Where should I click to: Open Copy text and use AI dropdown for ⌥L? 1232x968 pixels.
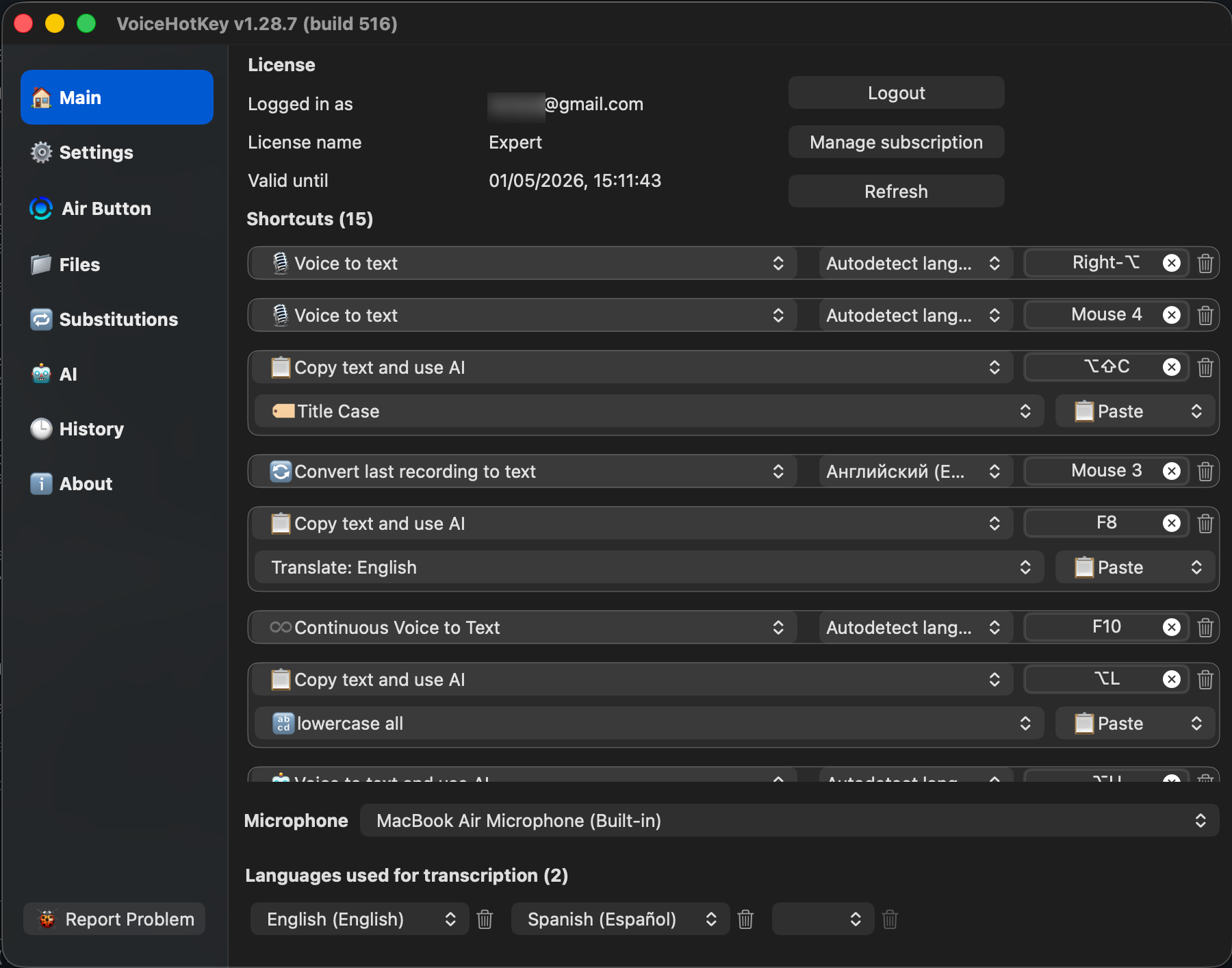click(632, 680)
